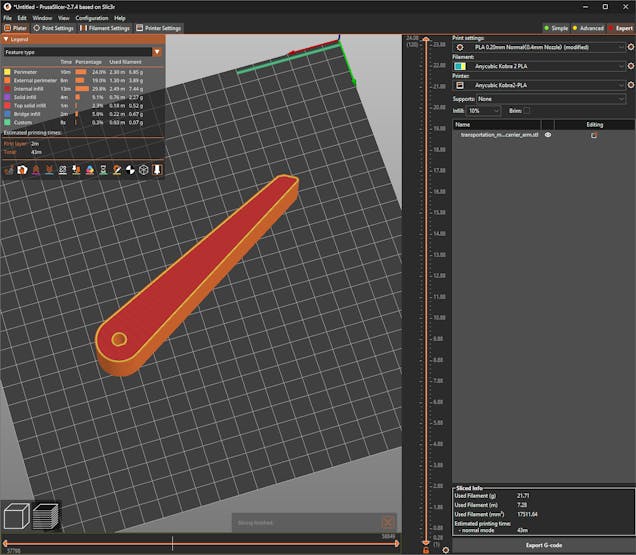Enable the Brim checkbox
The width and height of the screenshot is (636, 555).
[x=527, y=110]
